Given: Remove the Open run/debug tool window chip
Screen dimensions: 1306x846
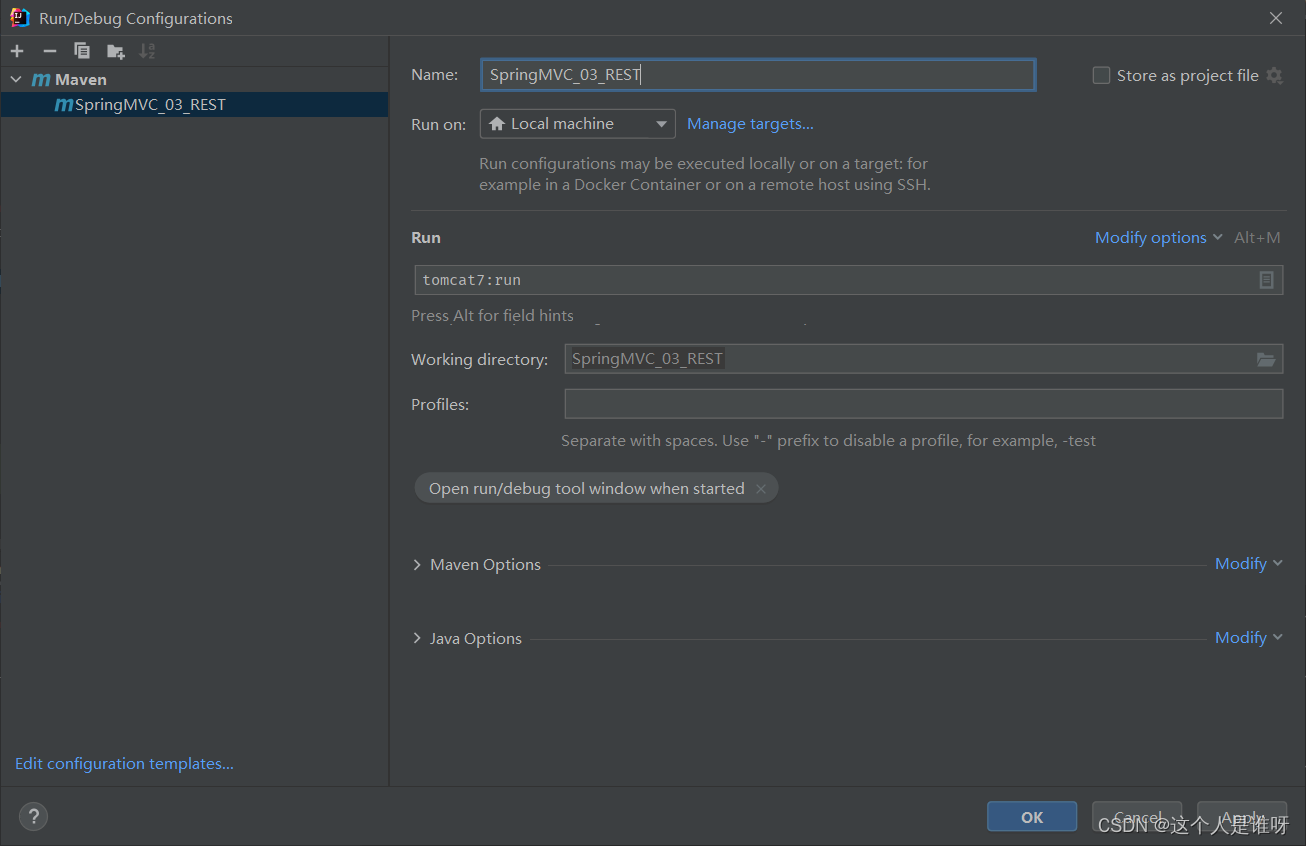Looking at the screenshot, I should tap(761, 489).
